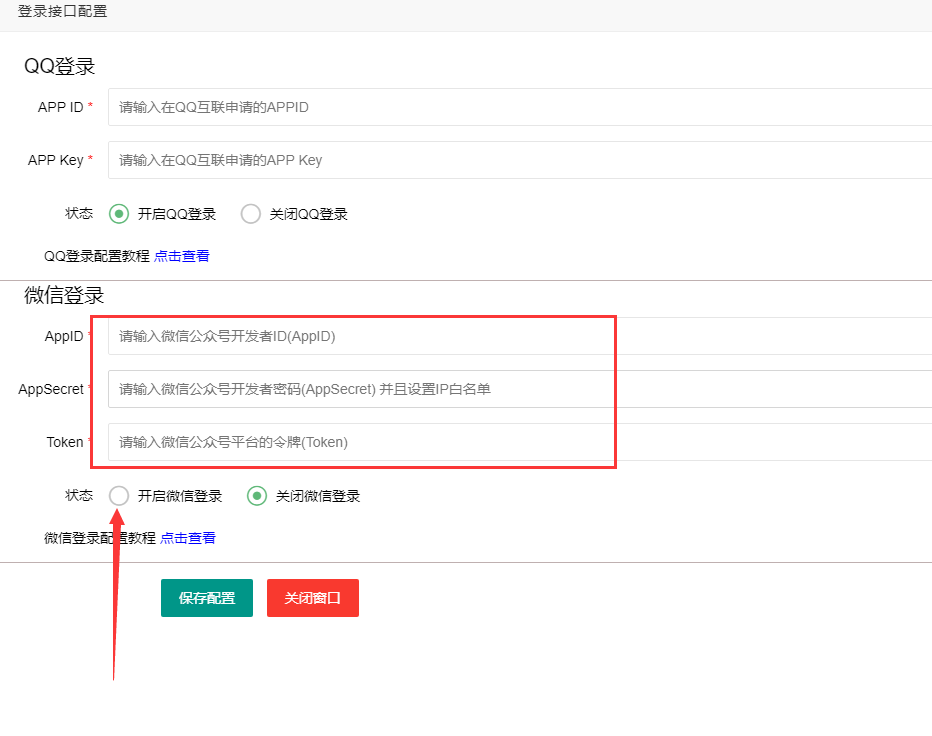
Task: Open 微信登录配置教程 点击查看 link
Action: (188, 538)
